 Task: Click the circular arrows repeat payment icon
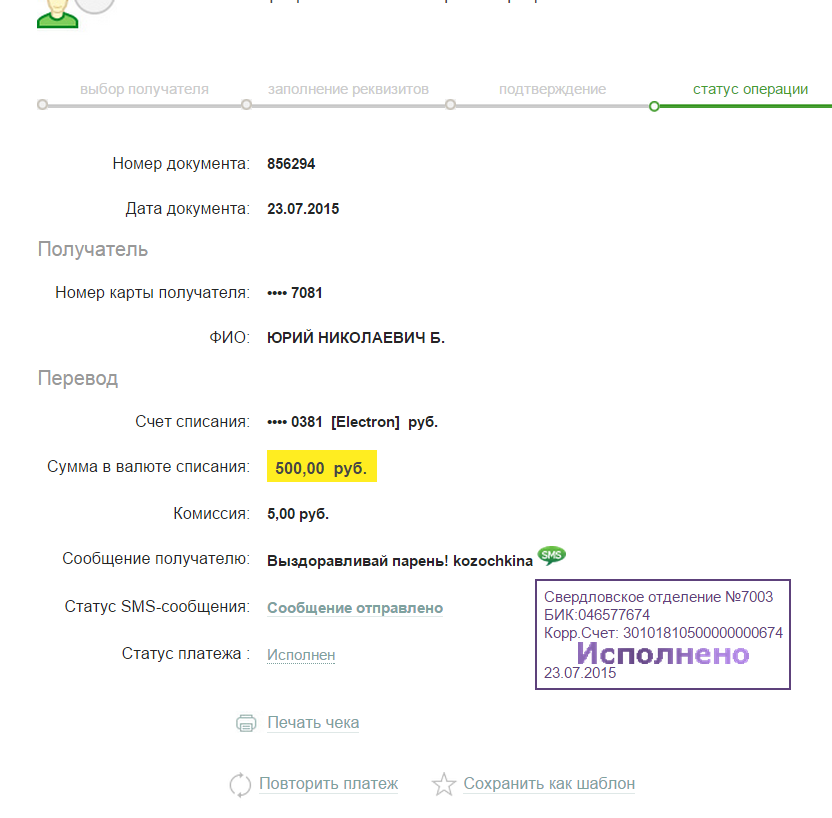(x=240, y=785)
